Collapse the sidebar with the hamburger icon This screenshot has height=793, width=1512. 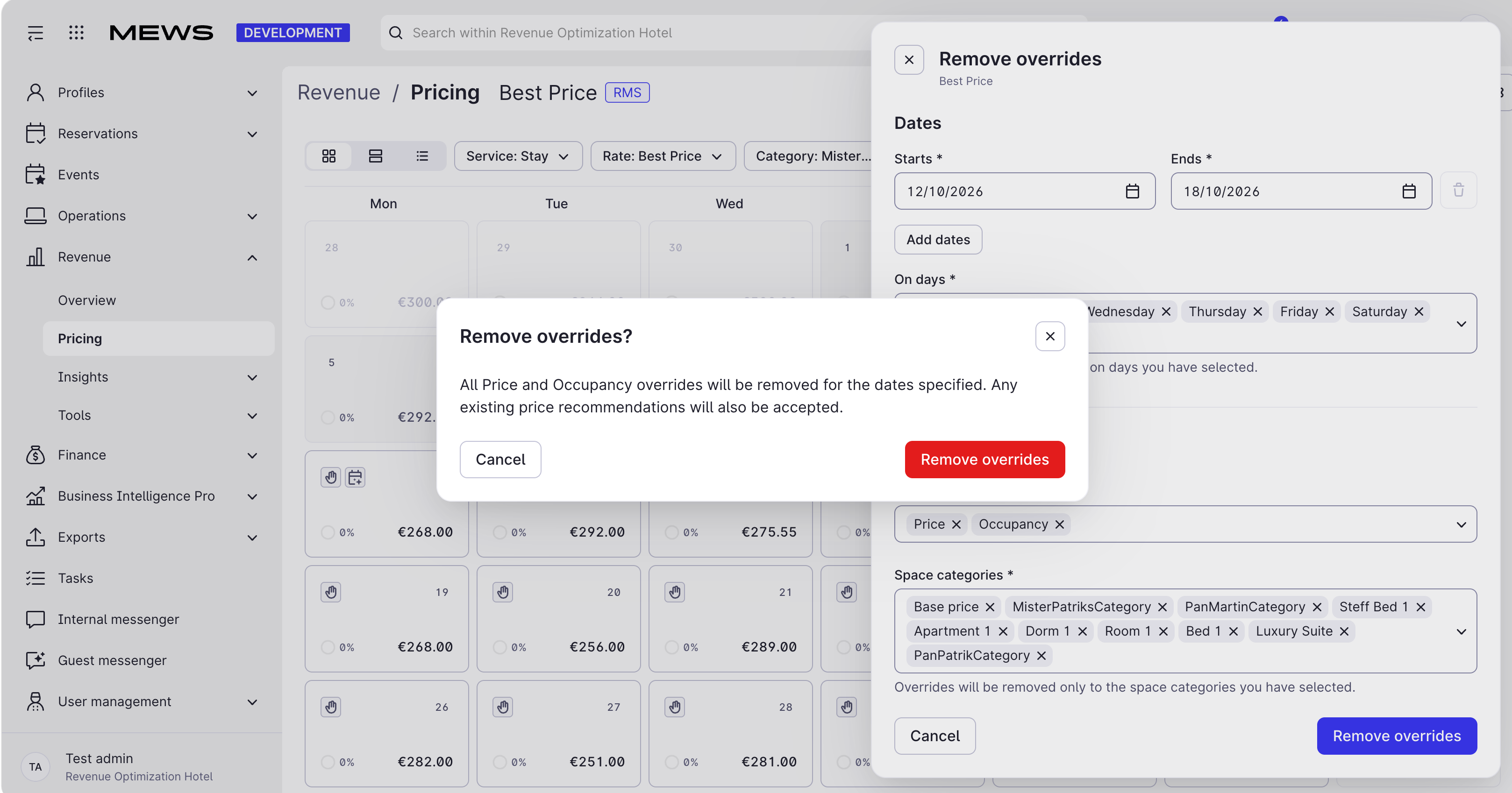click(35, 33)
